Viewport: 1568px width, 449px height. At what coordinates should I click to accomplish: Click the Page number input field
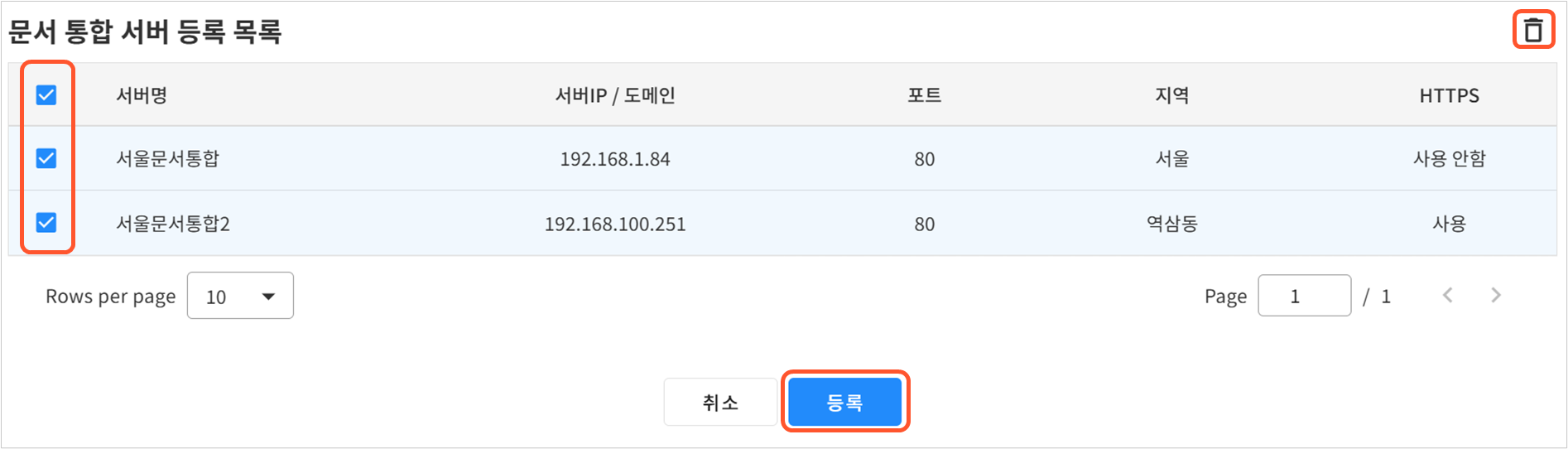pos(1304,296)
